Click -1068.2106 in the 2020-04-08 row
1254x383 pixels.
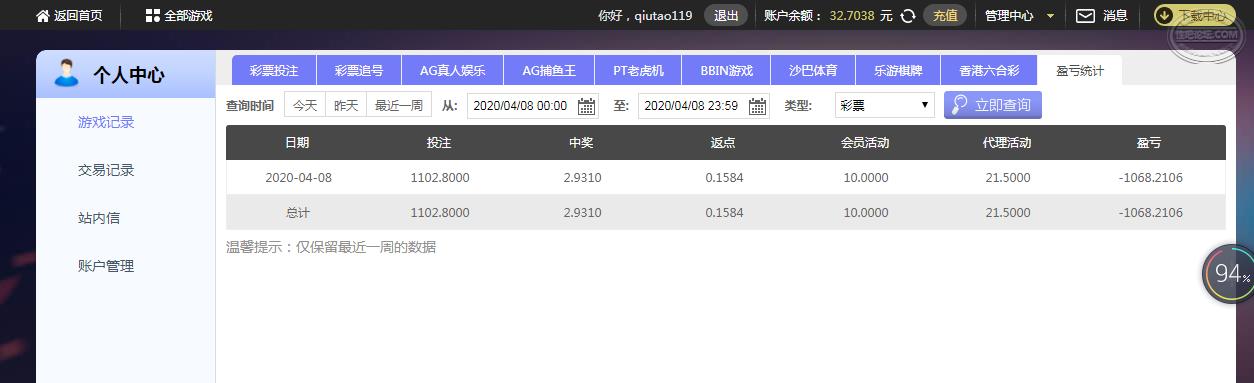point(1151,177)
